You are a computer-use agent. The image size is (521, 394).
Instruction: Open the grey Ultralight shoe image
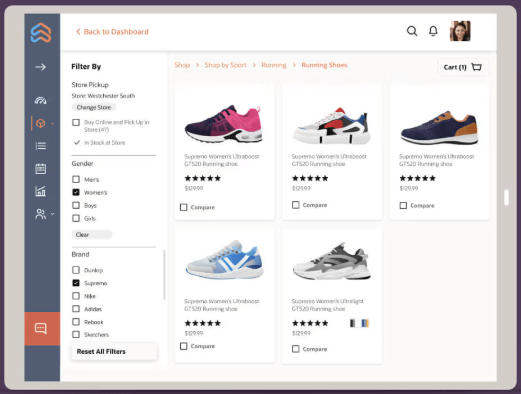(332, 261)
